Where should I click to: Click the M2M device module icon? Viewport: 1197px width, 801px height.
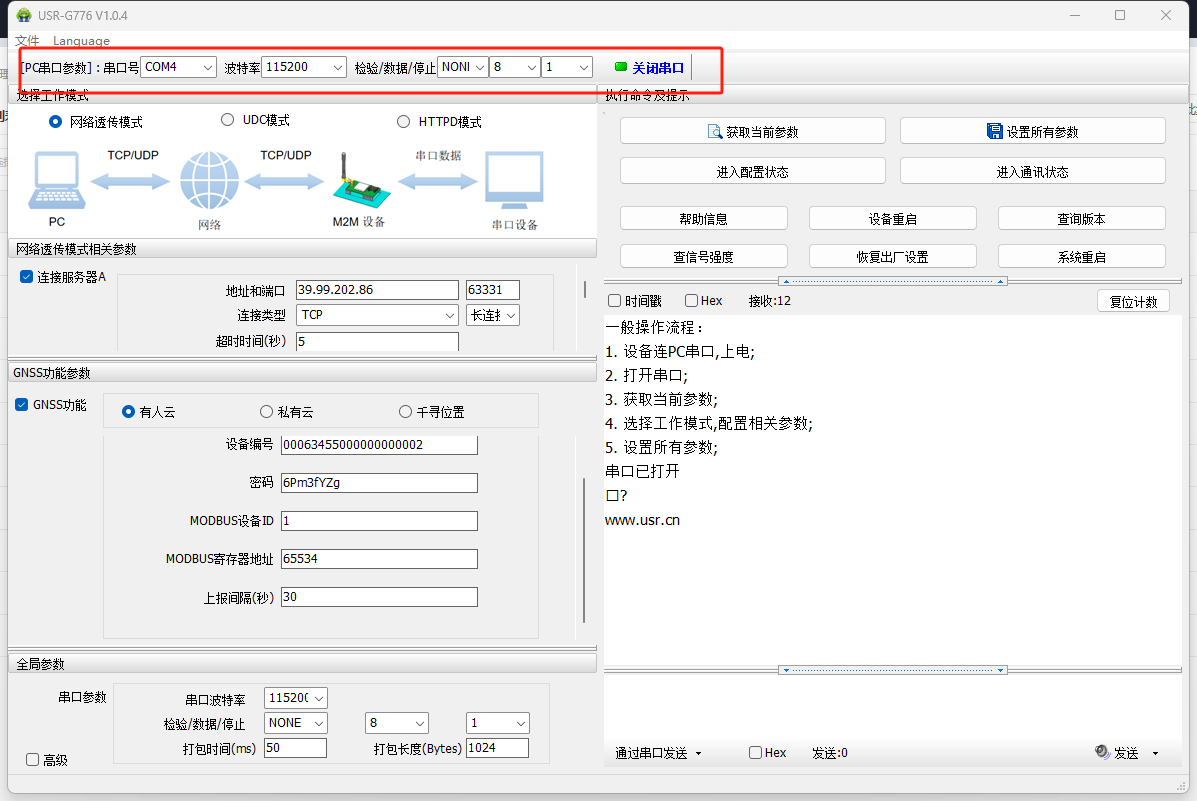[x=357, y=183]
